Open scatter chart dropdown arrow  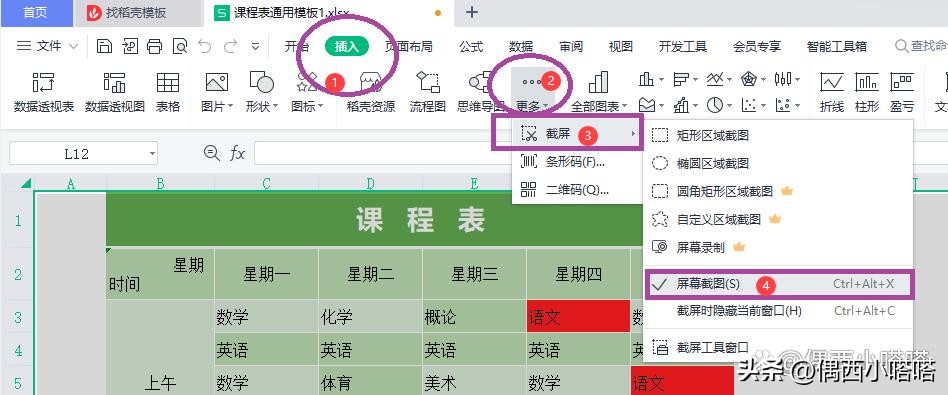point(763,106)
